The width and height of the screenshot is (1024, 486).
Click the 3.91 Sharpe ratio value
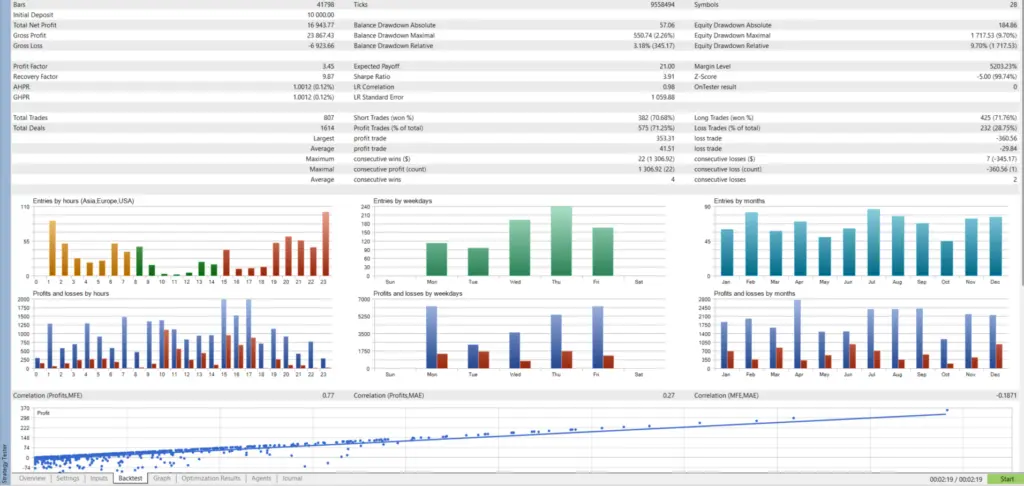click(x=669, y=76)
